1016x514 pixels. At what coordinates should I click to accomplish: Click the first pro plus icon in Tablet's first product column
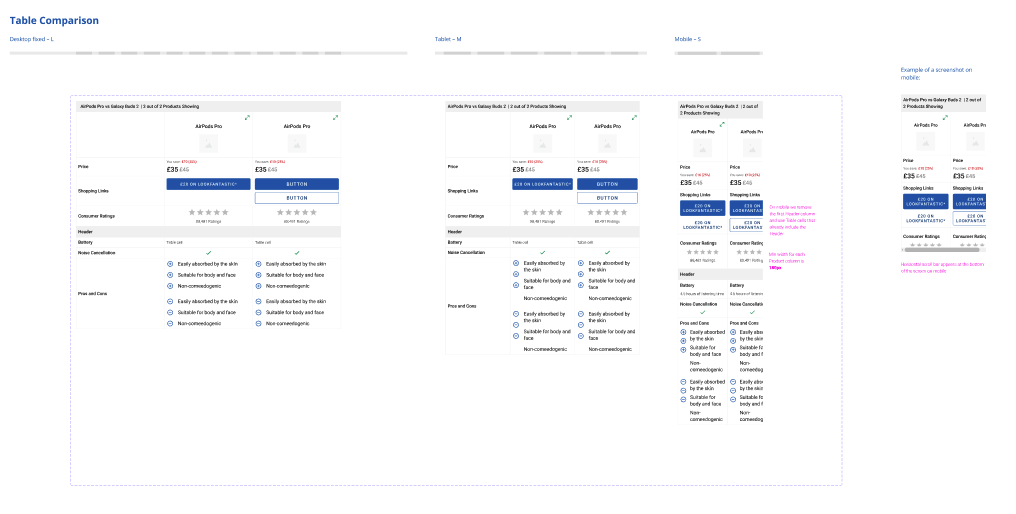[516, 263]
